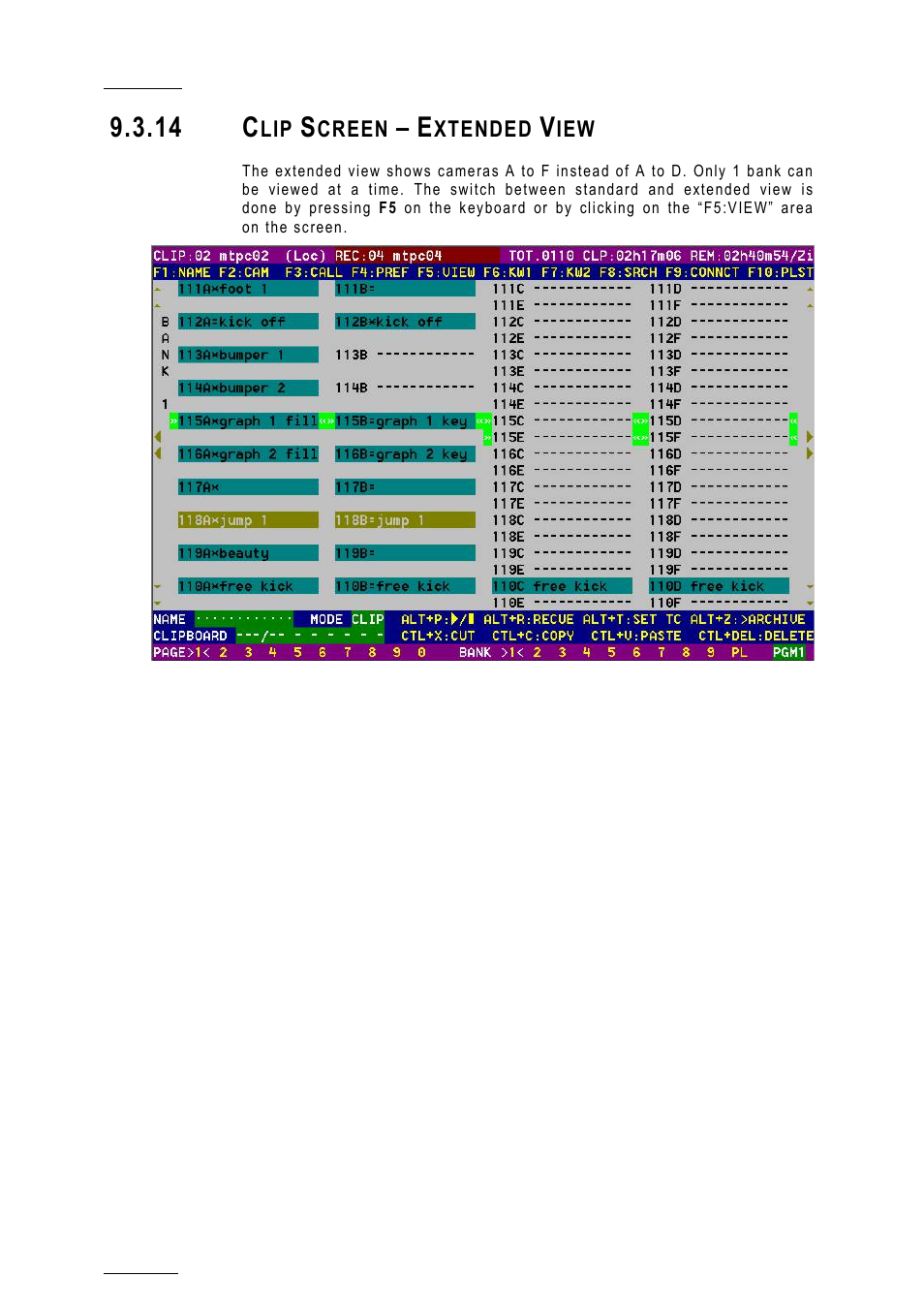The width and height of the screenshot is (924, 1308).
Task: Click the ALT+P play/pause icon
Action: 463,619
